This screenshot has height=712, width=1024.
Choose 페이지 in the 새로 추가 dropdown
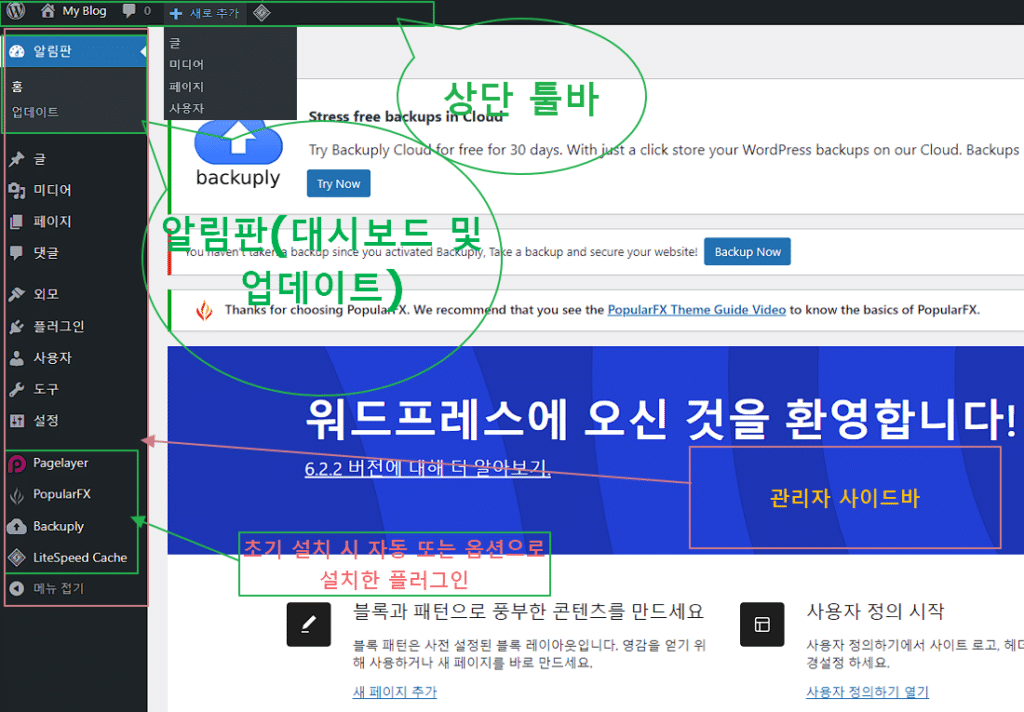coord(187,86)
